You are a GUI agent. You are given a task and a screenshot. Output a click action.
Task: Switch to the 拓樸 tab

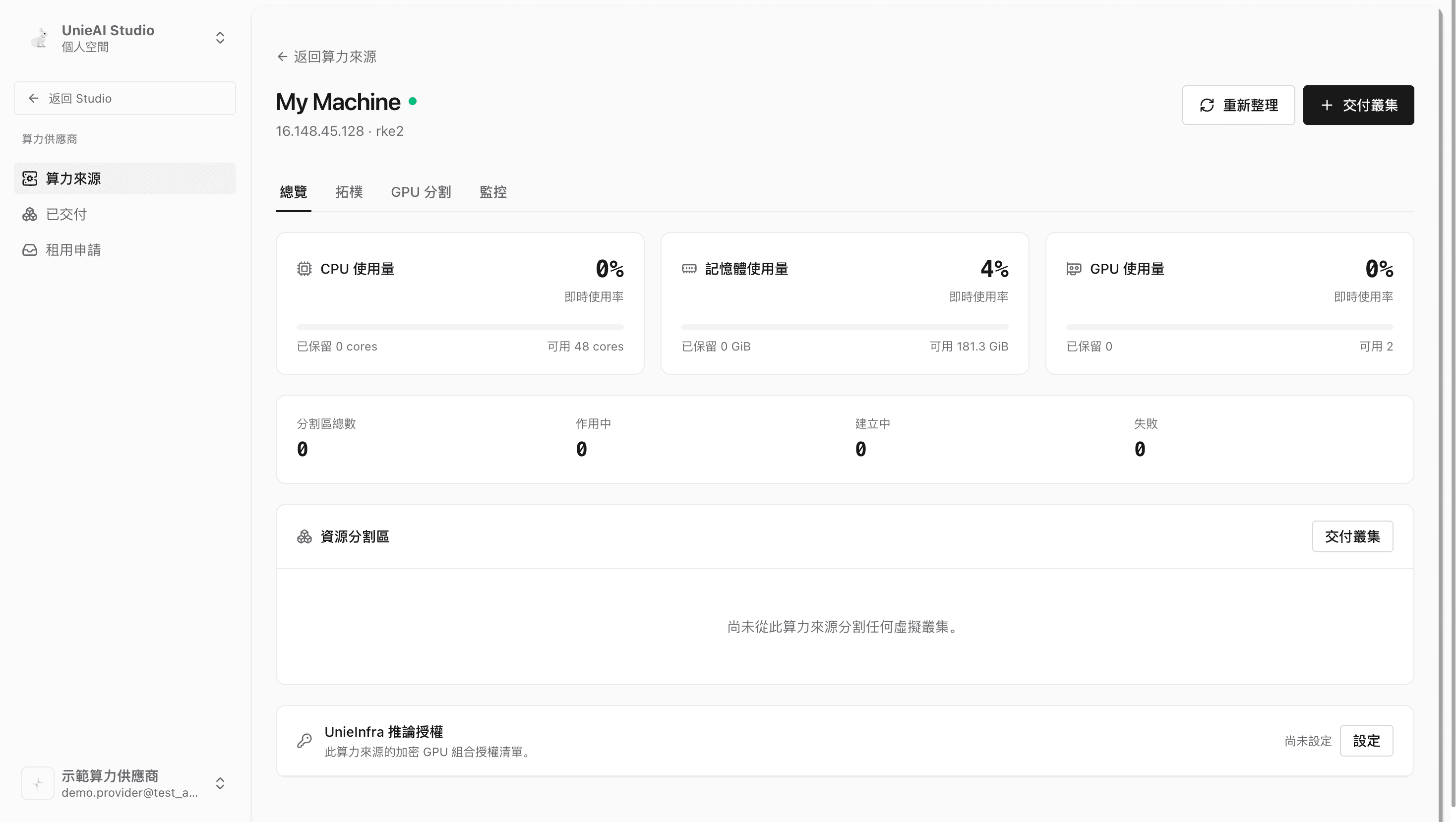coord(349,192)
